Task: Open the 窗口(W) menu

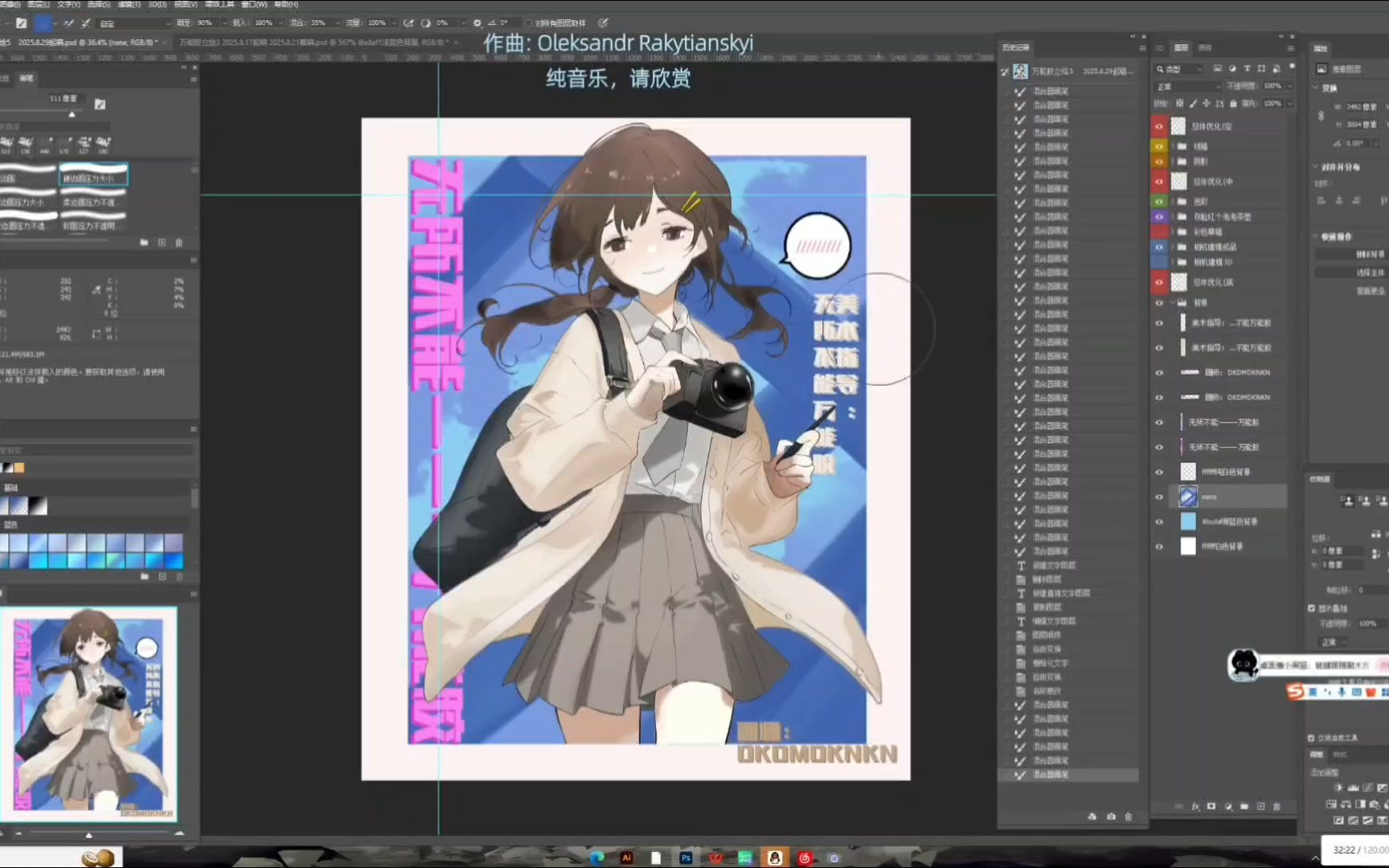Action: tap(254, 4)
